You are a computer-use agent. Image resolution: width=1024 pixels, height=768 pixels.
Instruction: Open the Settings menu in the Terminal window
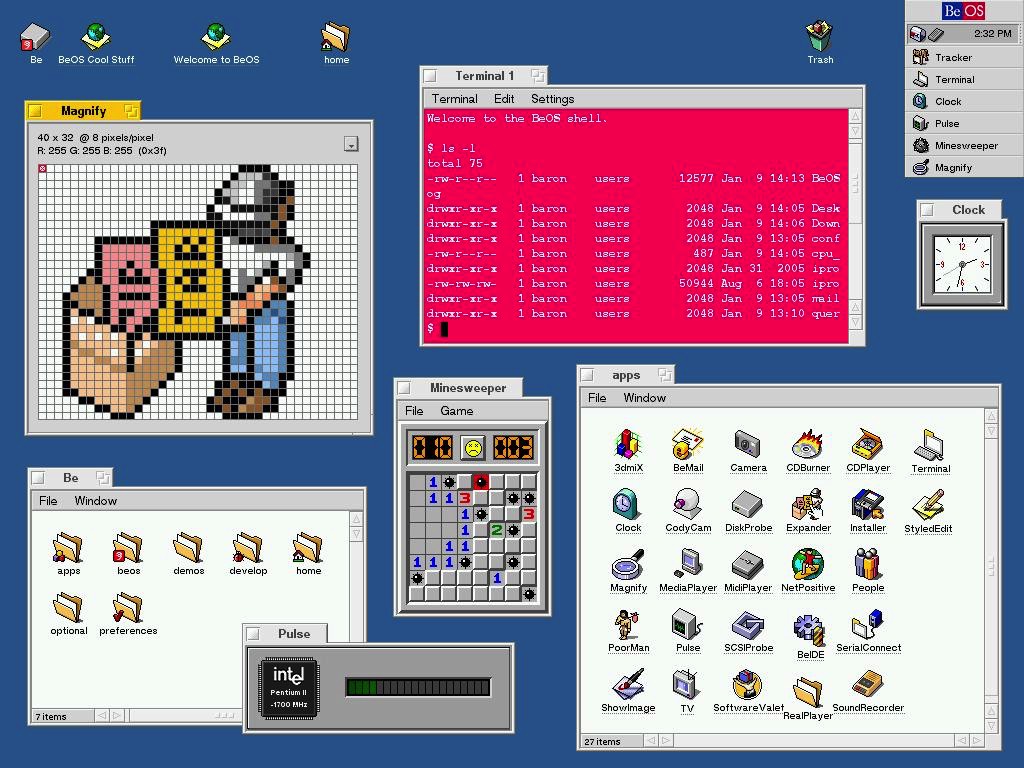tap(552, 99)
